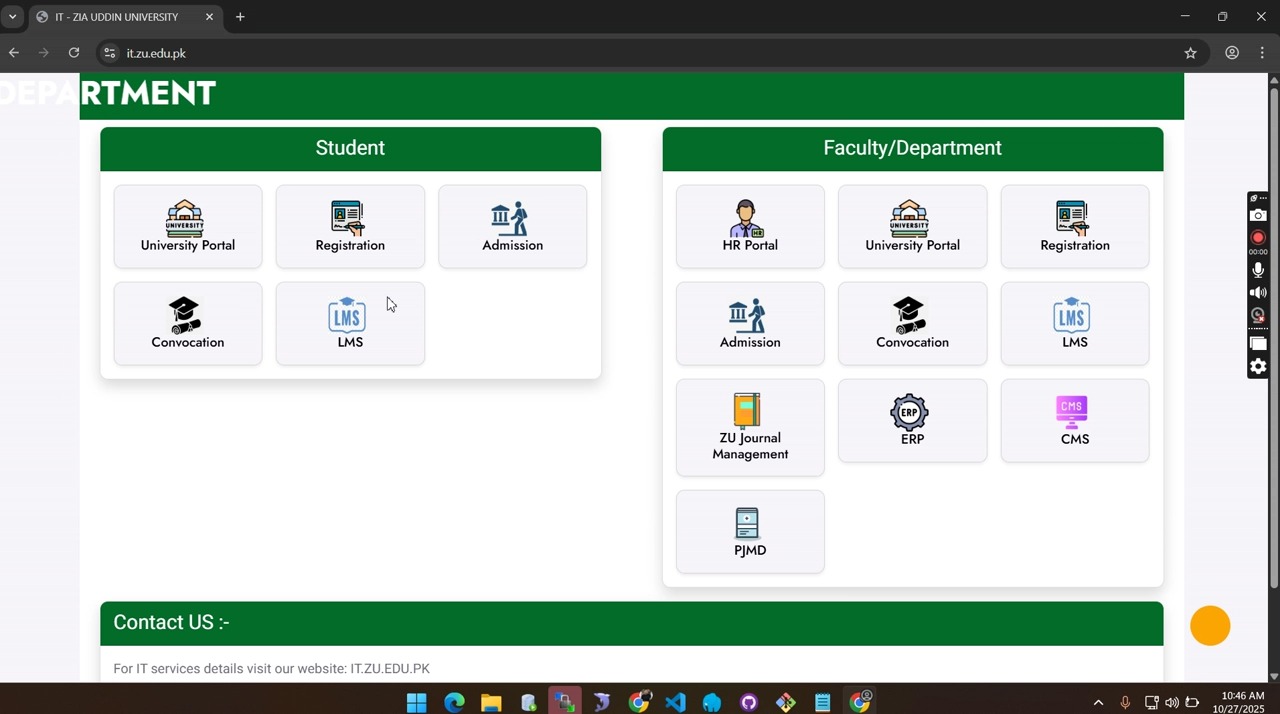Click the Student section header

(350, 148)
